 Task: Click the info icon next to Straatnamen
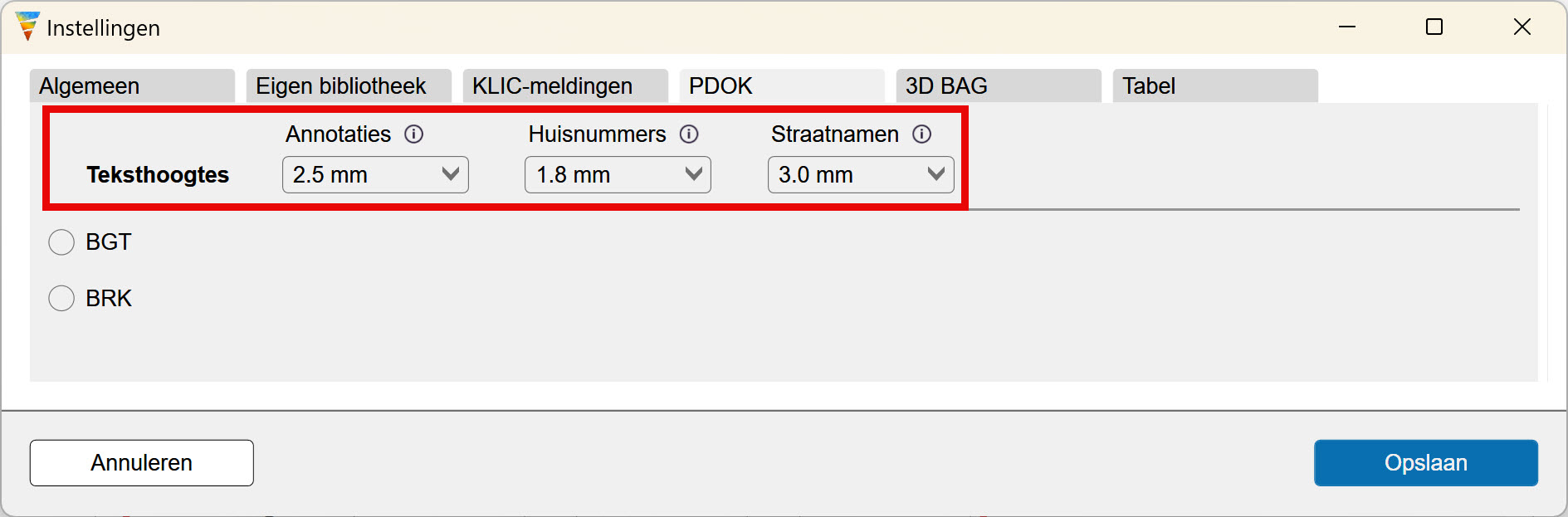click(x=921, y=134)
